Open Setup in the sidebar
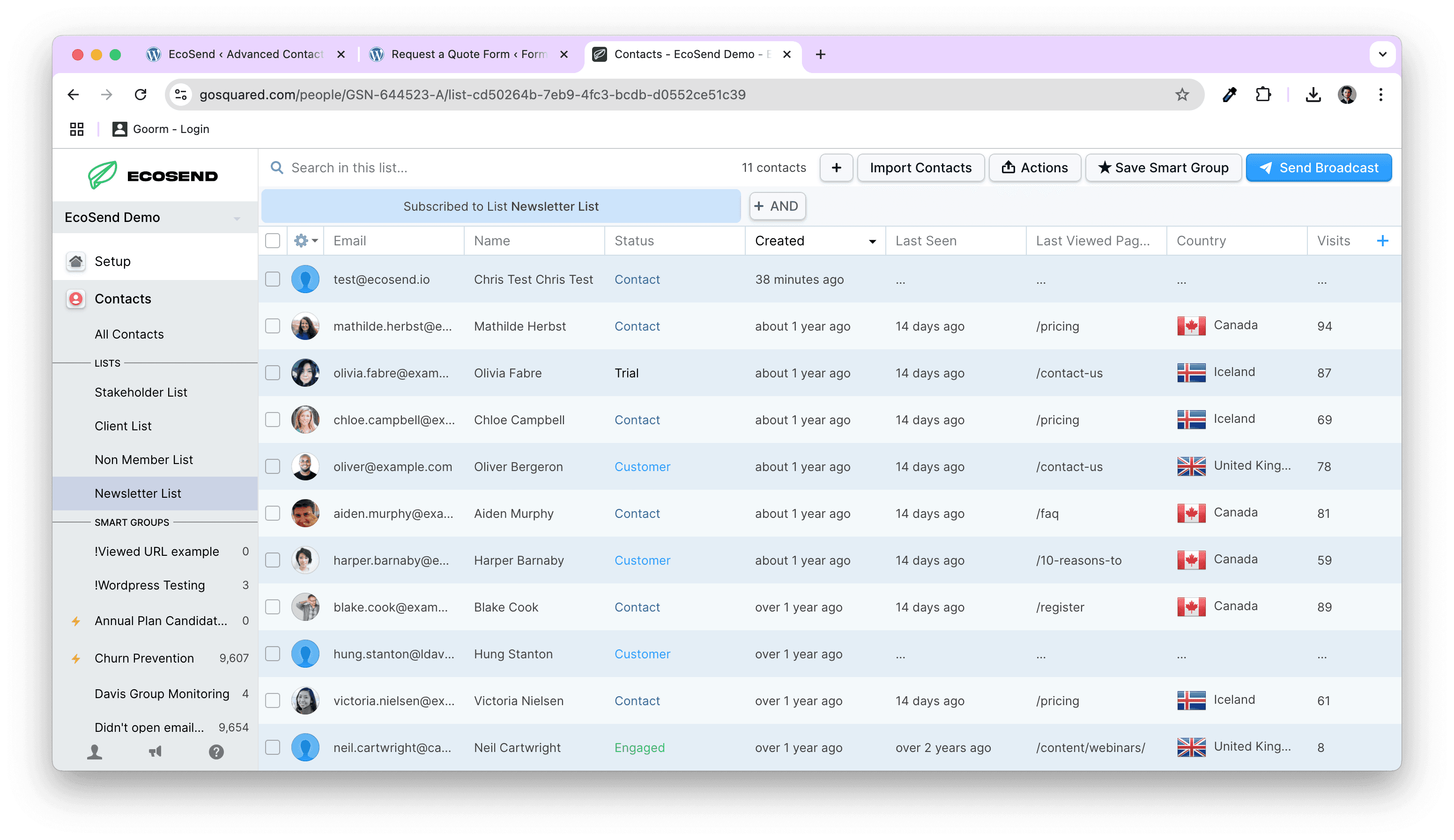This screenshot has height=840, width=1454. click(x=112, y=261)
